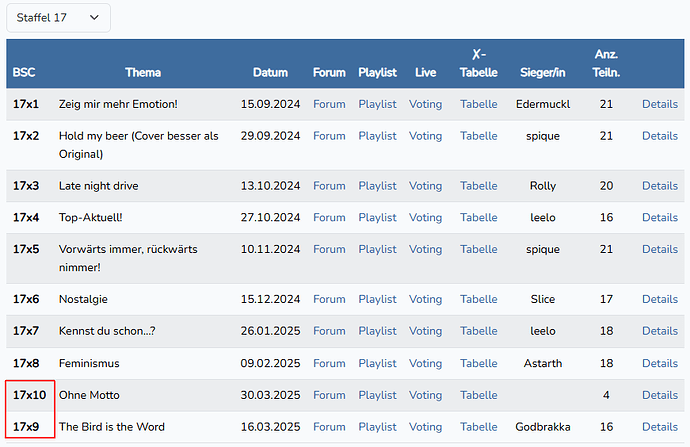
Task: Select winner name Astarth
Action: click(543, 364)
